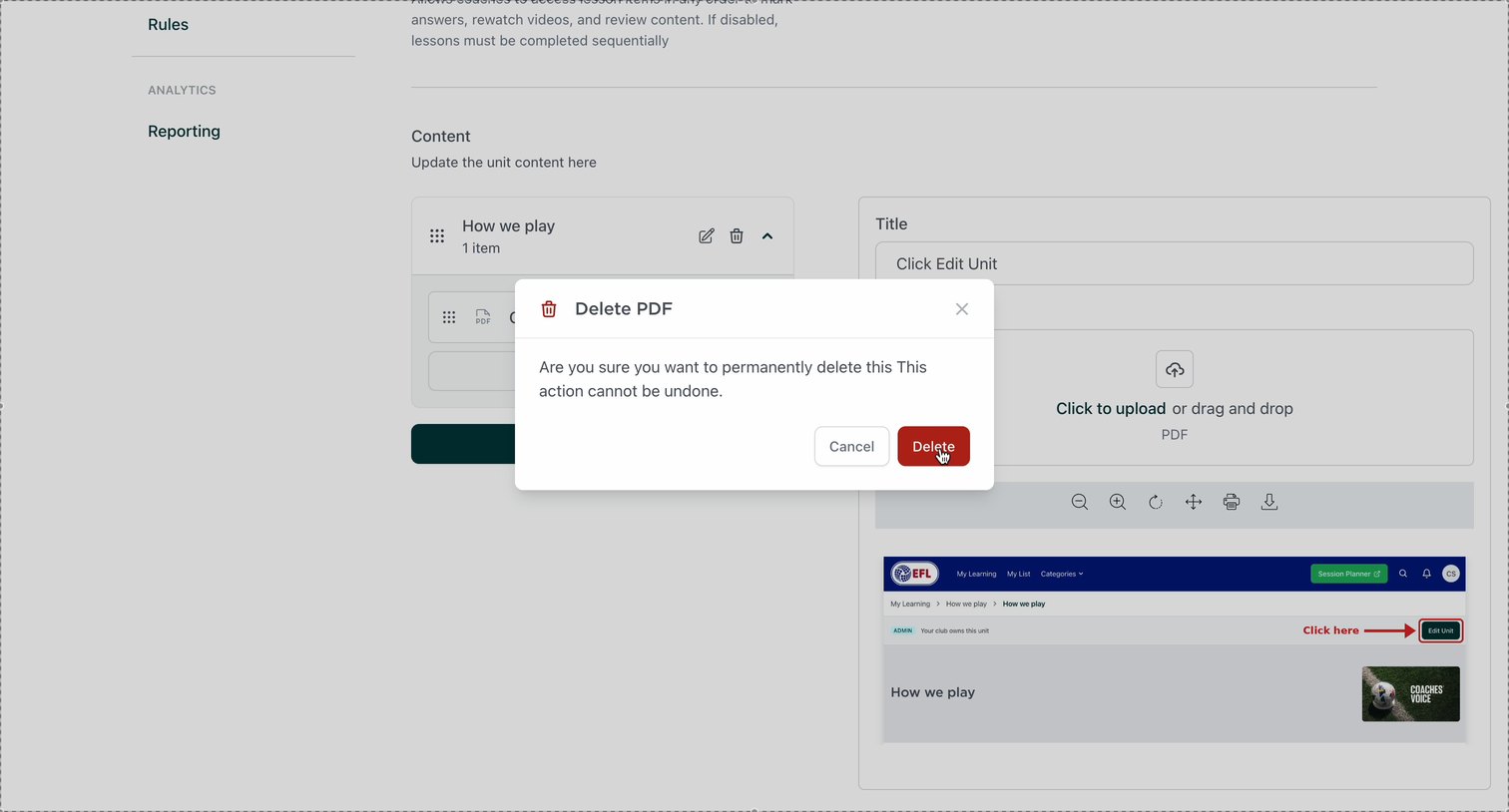Focus the Title input field
Screen dimensions: 1509x812
1175,263
